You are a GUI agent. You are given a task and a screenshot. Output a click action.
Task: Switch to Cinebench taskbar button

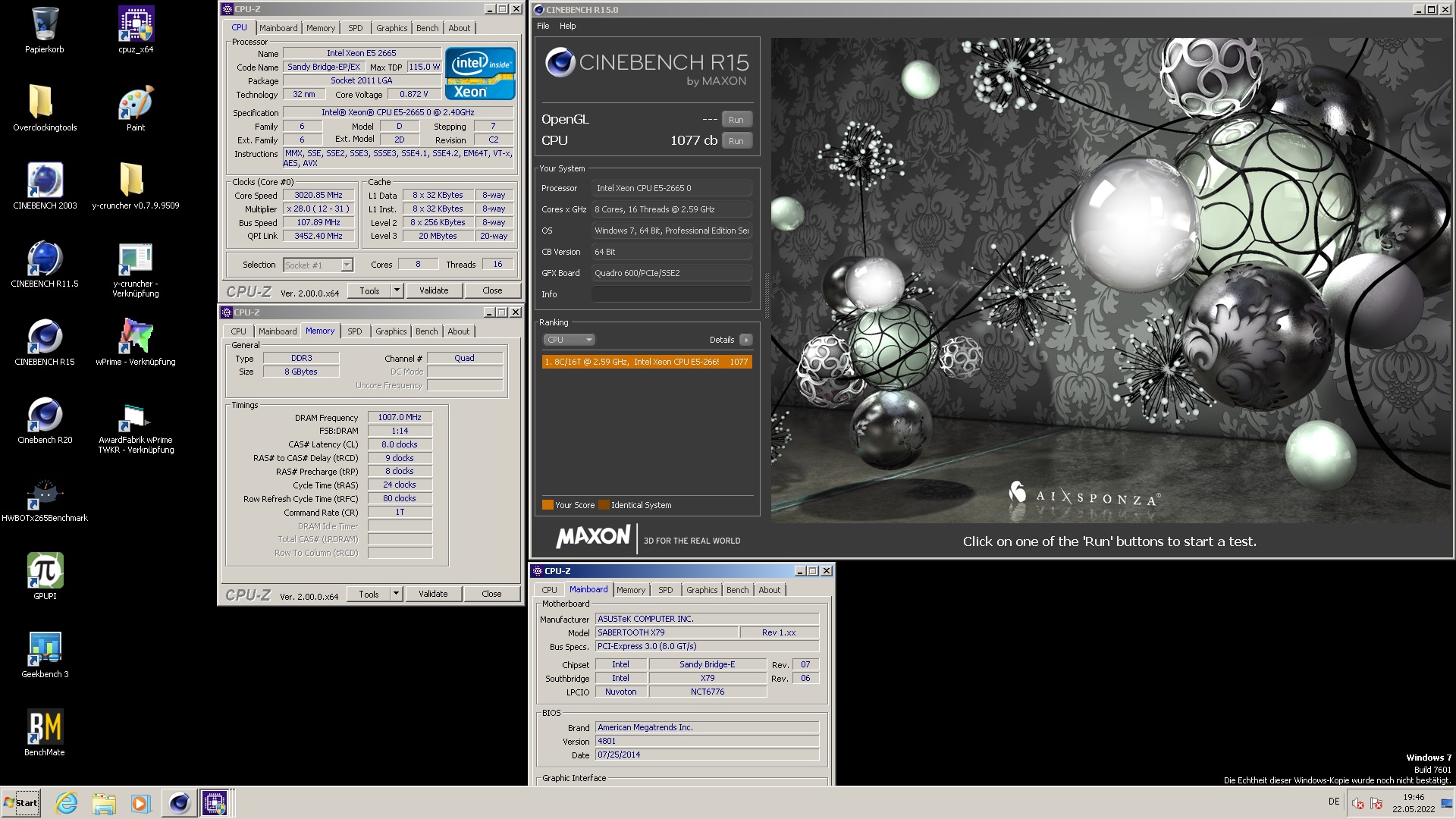coord(179,803)
